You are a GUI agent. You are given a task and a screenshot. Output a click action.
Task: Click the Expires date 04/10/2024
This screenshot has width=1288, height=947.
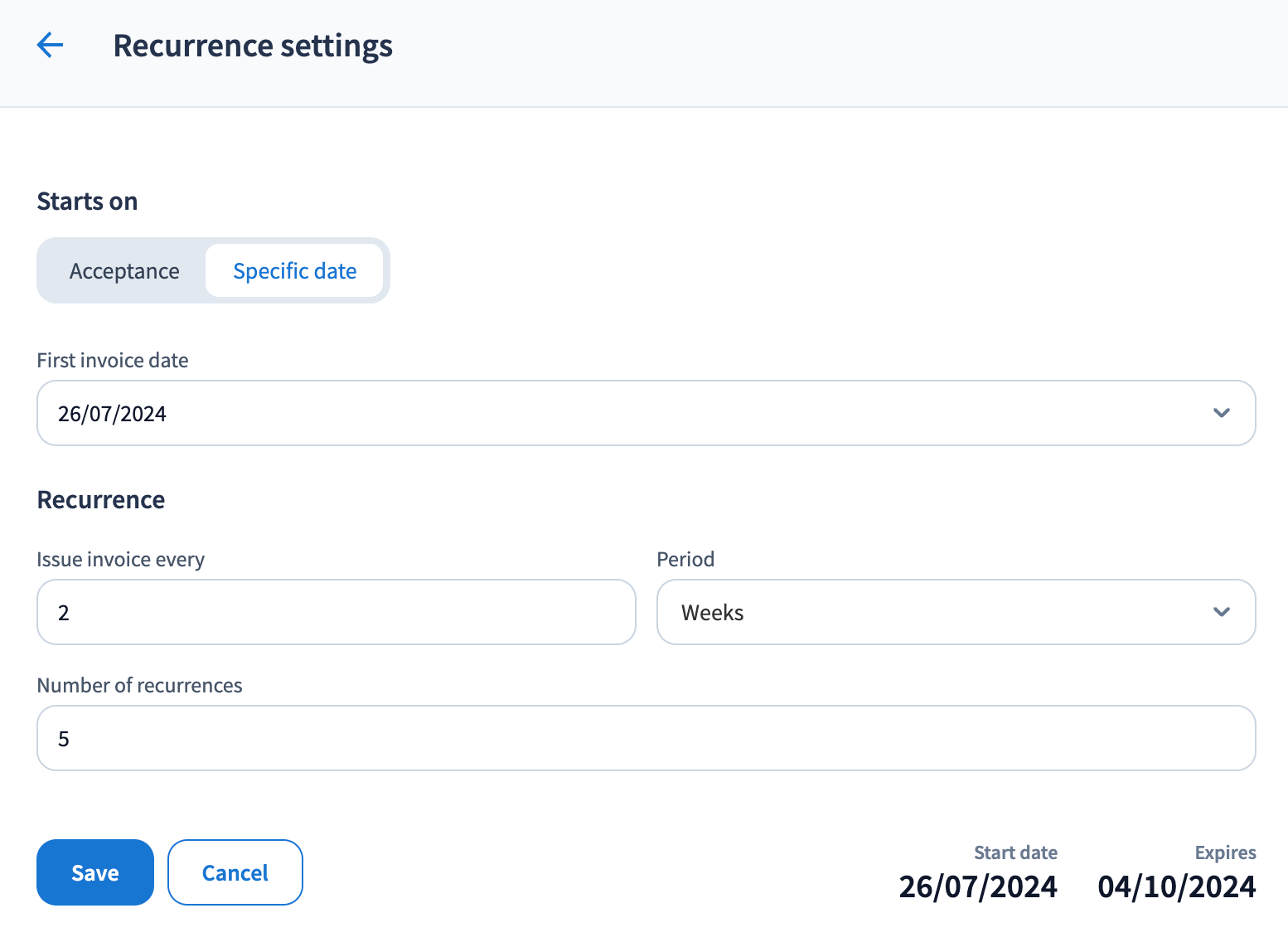click(x=1176, y=886)
